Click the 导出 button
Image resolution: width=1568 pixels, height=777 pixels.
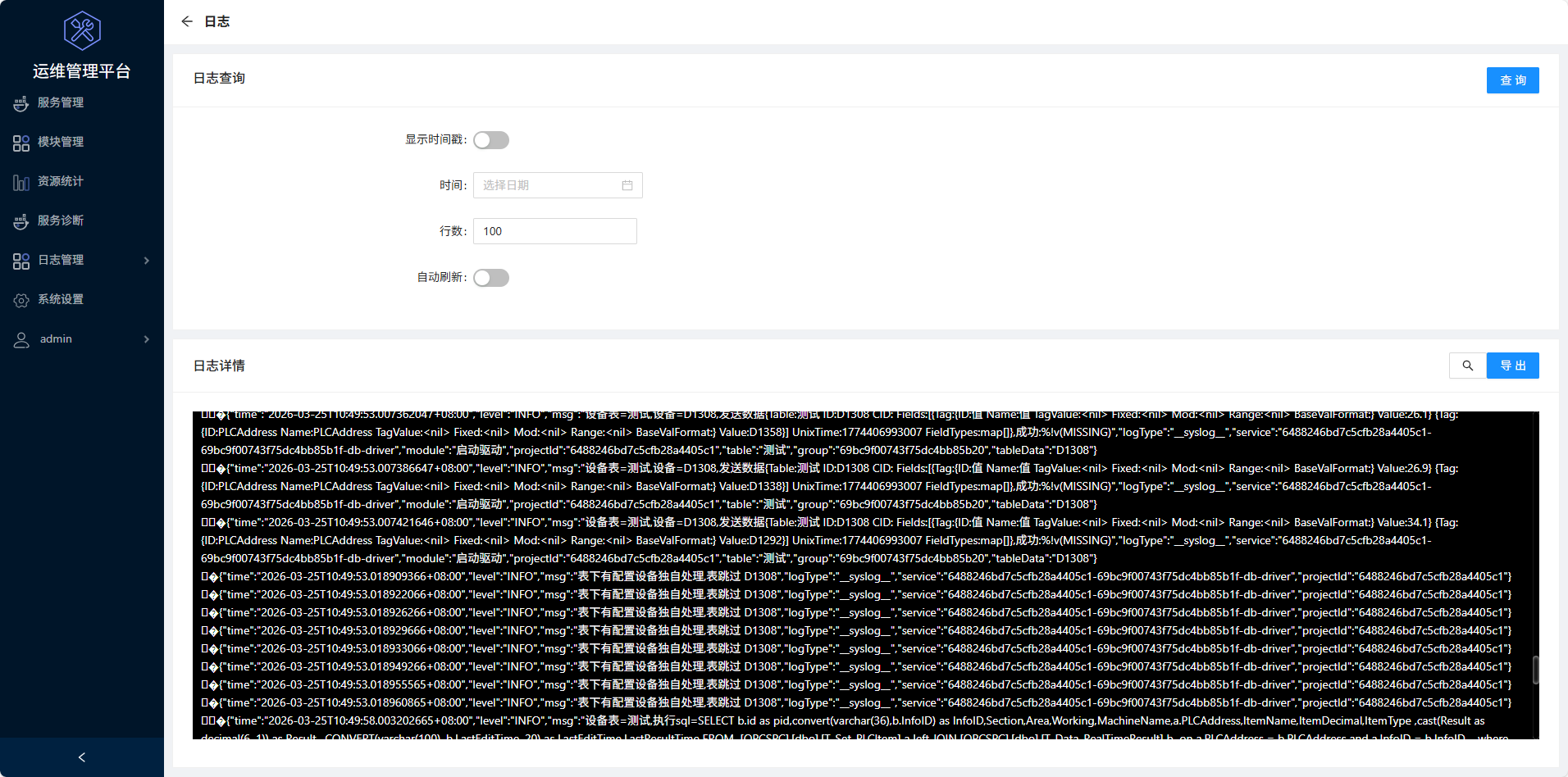1512,366
